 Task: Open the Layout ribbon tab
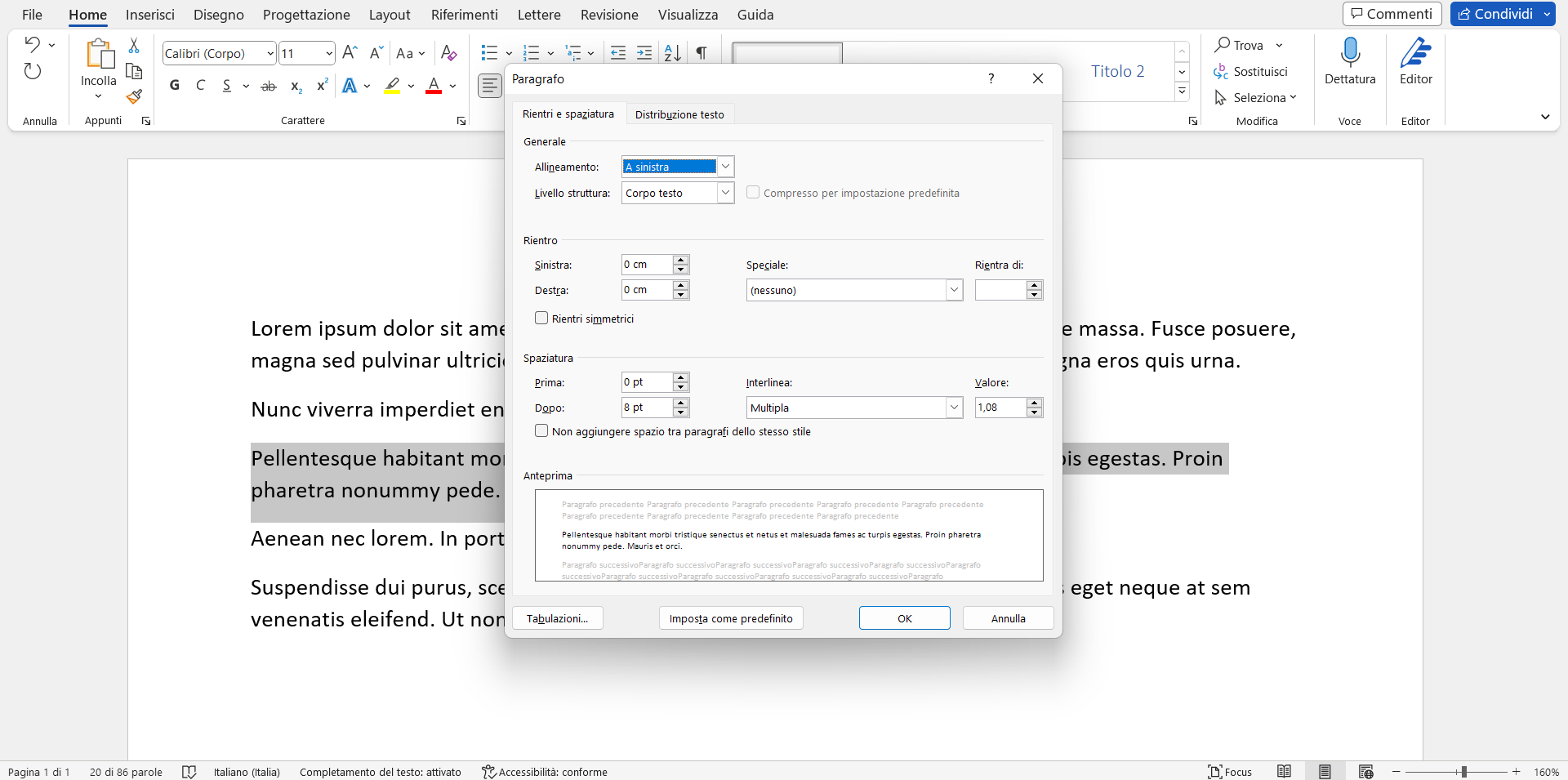(x=390, y=15)
